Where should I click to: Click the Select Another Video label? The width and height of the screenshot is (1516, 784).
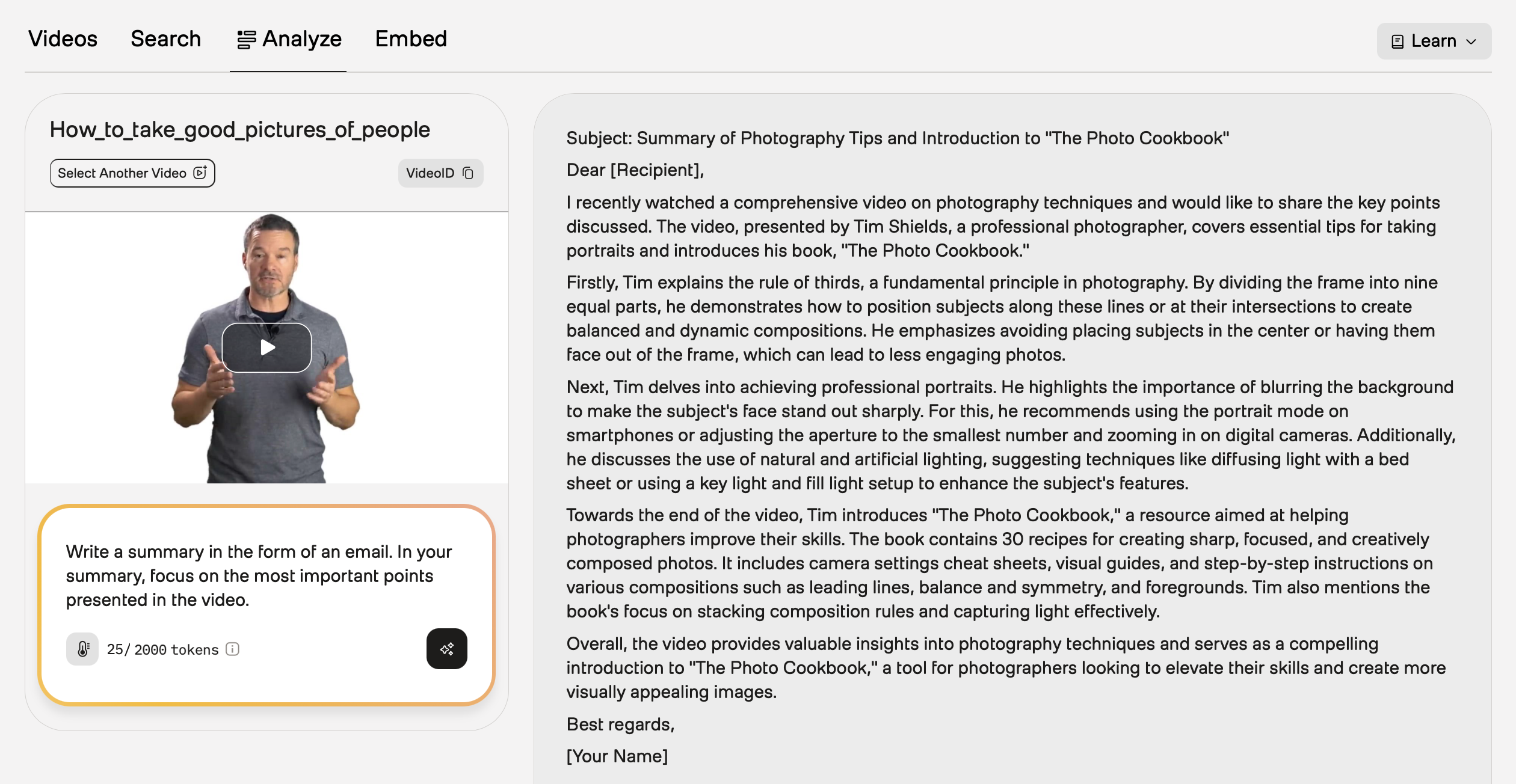(122, 173)
